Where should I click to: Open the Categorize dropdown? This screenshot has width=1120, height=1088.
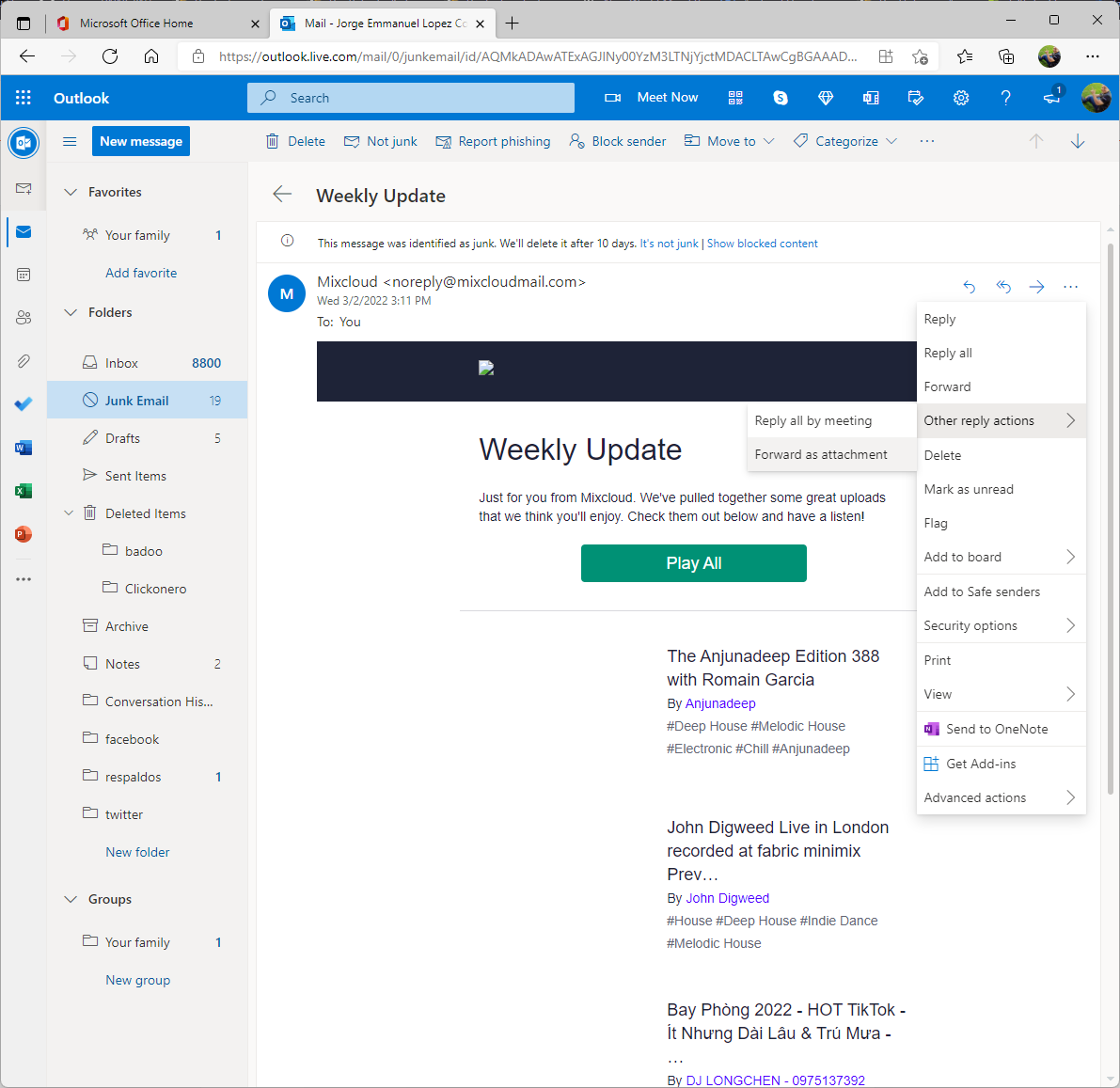(x=845, y=141)
